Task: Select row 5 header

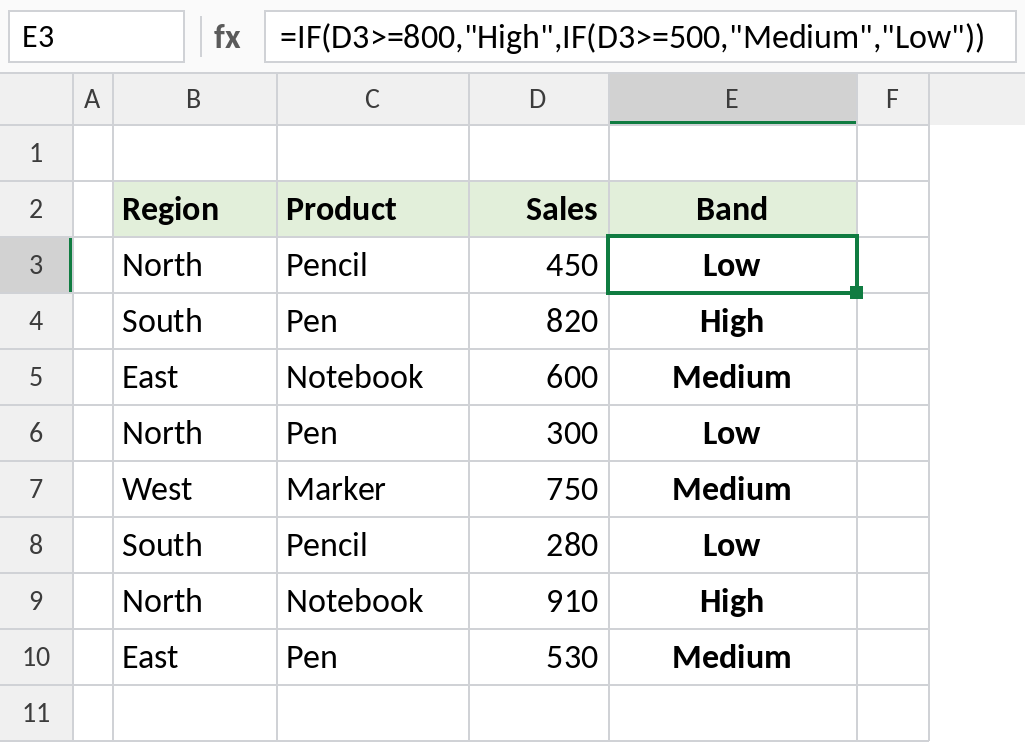Action: [x=36, y=377]
